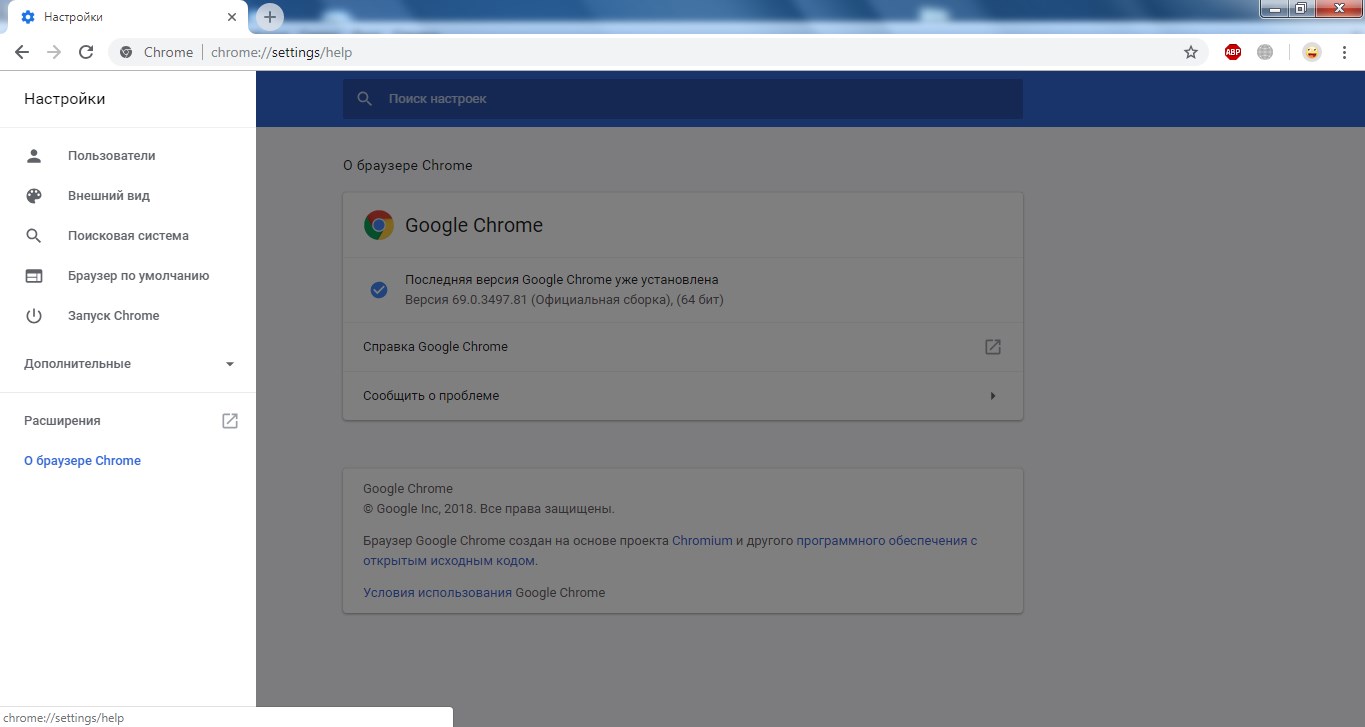Open Расширения in the sidebar
This screenshot has height=727, width=1365.
click(x=128, y=421)
